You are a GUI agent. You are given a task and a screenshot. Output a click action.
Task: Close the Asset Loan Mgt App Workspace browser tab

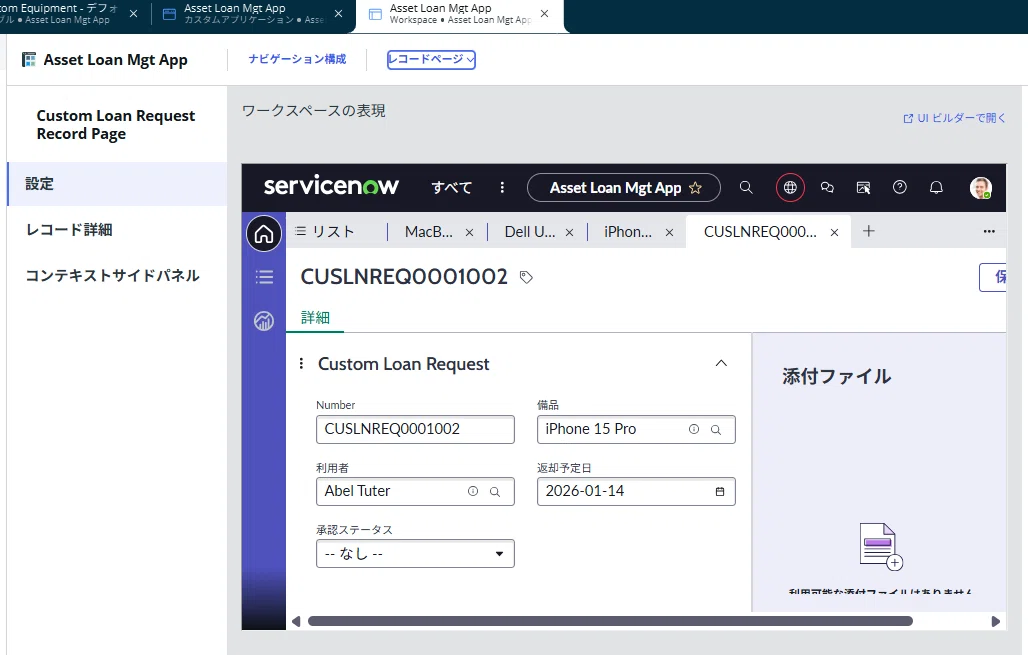[x=544, y=13]
